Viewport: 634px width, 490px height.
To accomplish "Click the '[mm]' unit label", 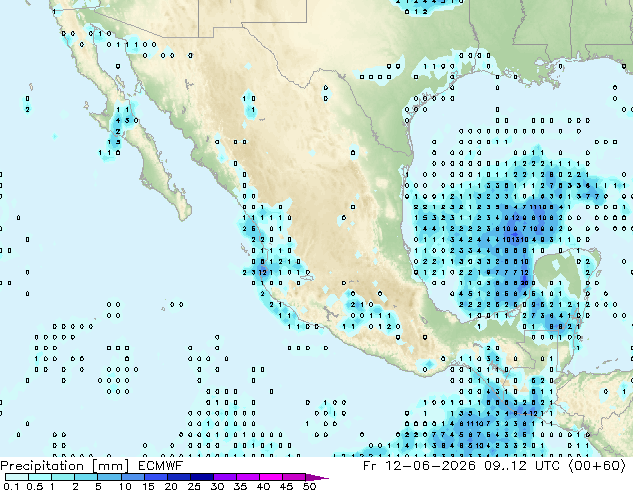I will tap(111, 466).
